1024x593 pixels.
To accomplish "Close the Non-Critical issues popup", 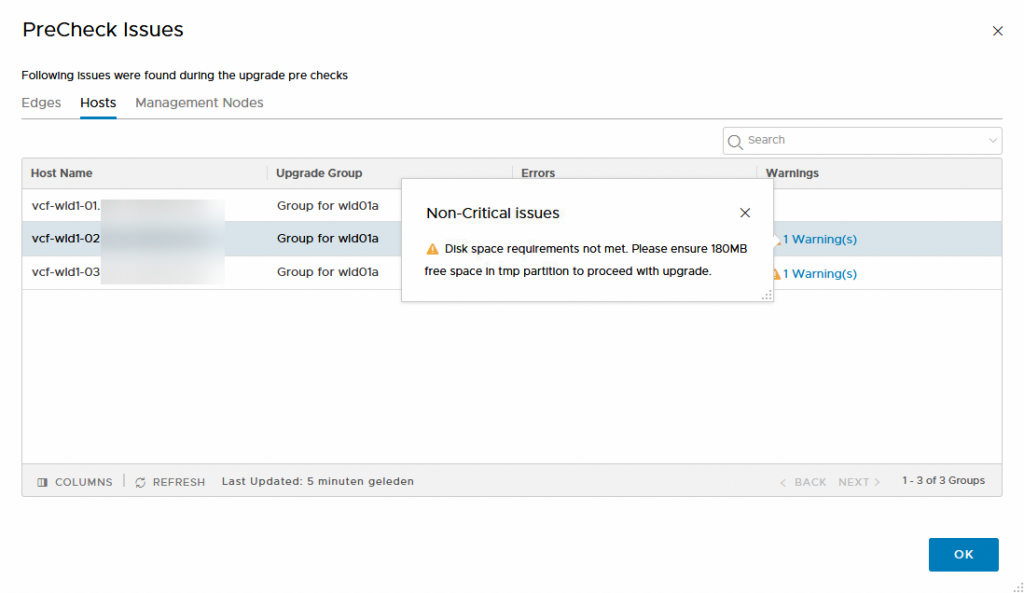I will coord(744,213).
